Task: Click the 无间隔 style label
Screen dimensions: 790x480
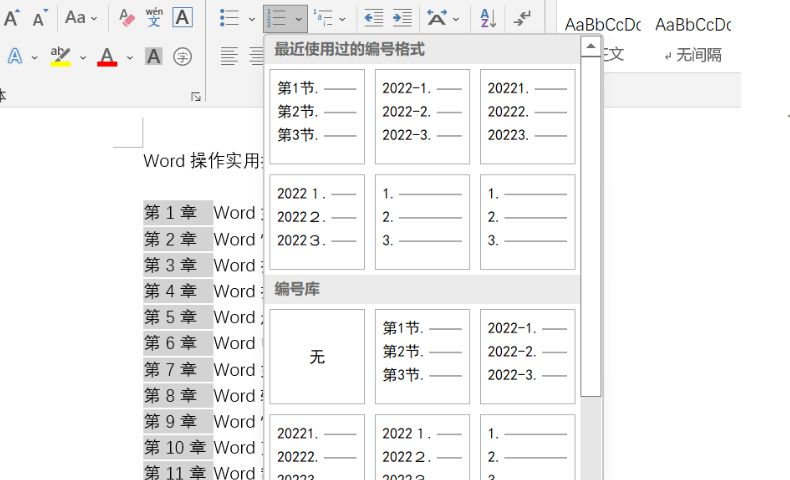Action: pyautogui.click(x=698, y=54)
